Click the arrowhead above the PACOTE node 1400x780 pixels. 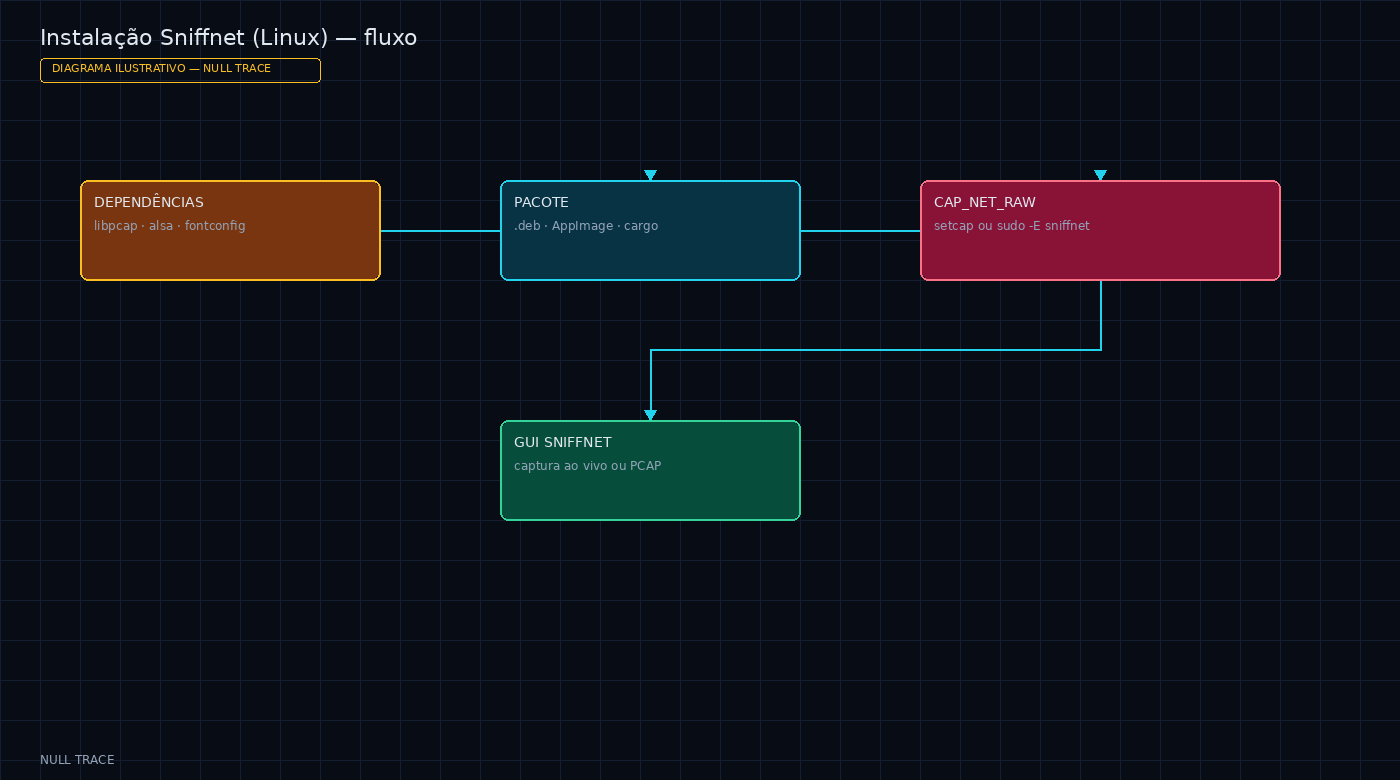tap(650, 175)
